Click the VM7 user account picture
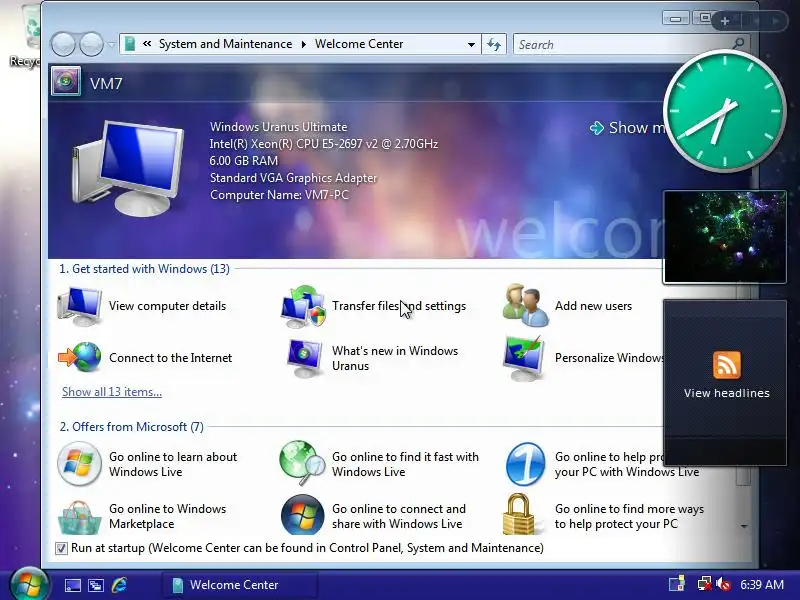This screenshot has height=600, width=800. click(66, 81)
